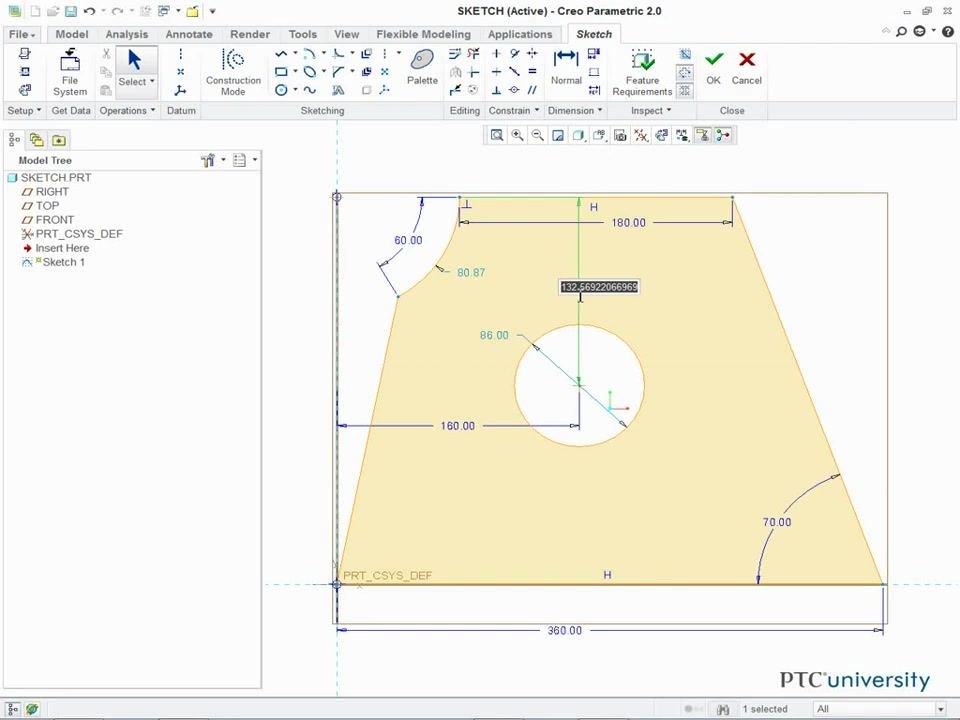Click the 360.00 dimension value
The width and height of the screenshot is (960, 720).
(564, 631)
